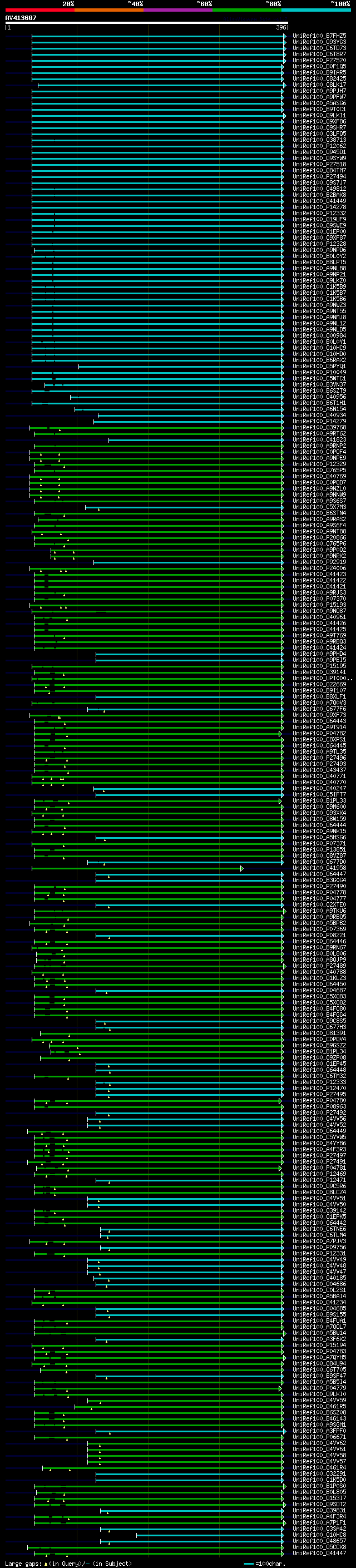The image size is (356, 1568).
Task: Select the UniRef100_A3FPF0 label
Action: (319, 1431)
